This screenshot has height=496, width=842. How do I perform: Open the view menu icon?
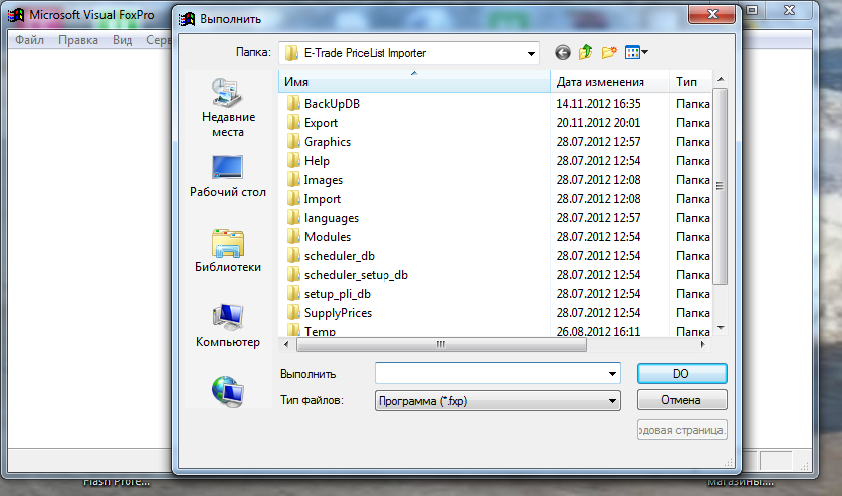pos(636,53)
